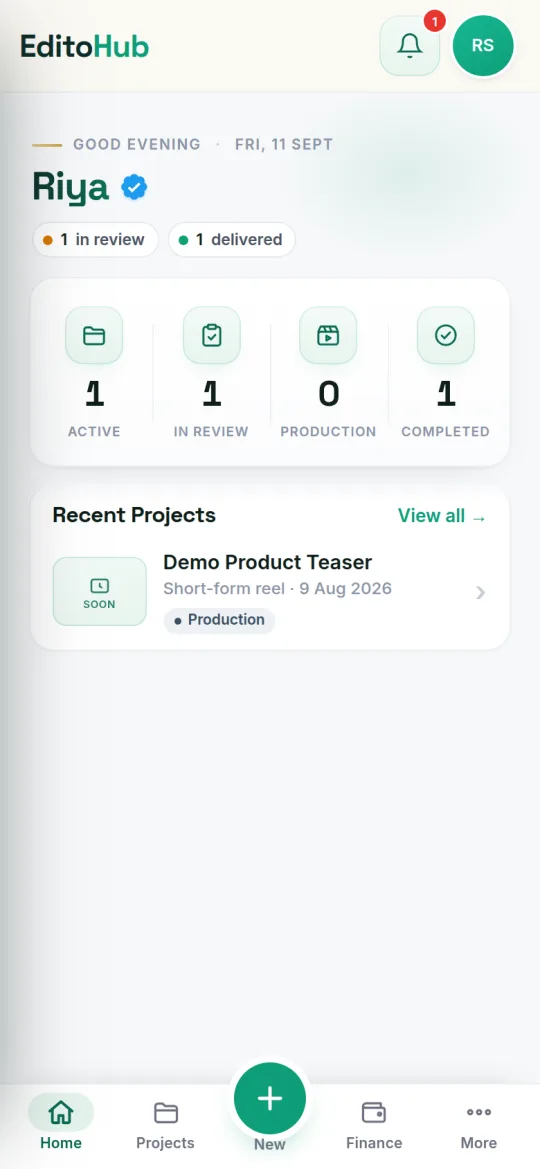This screenshot has width=540, height=1169.
Task: Click the In Review clipboard icon
Action: coord(212,335)
